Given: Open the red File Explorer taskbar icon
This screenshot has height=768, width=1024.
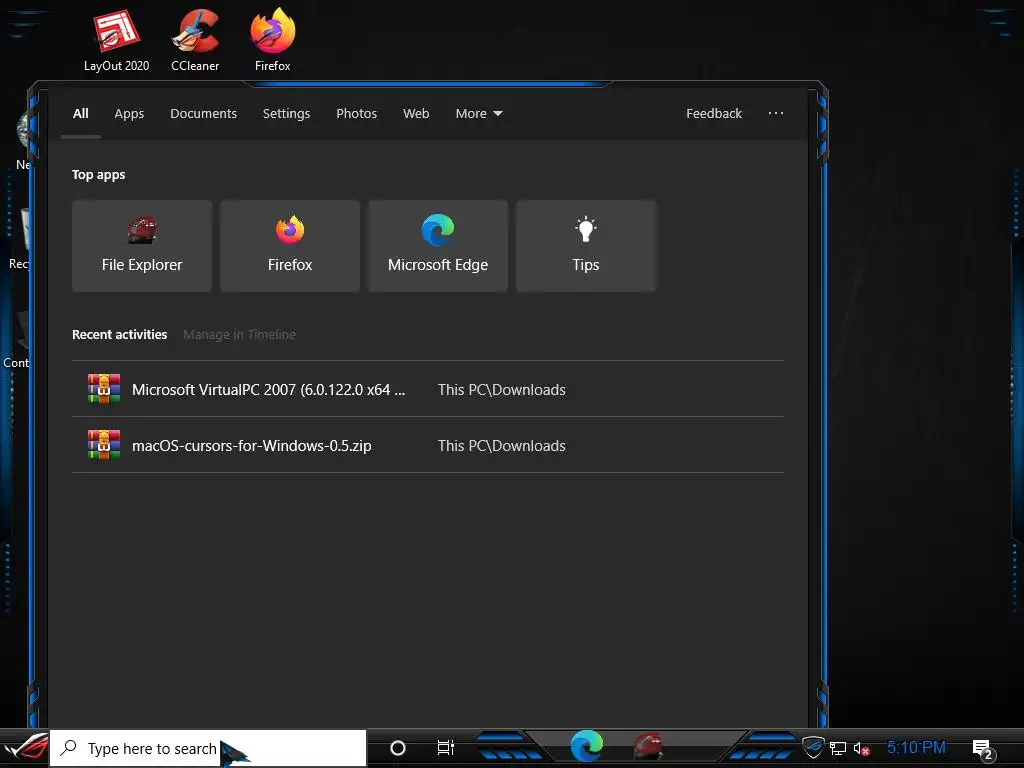Looking at the screenshot, I should click(x=648, y=746).
